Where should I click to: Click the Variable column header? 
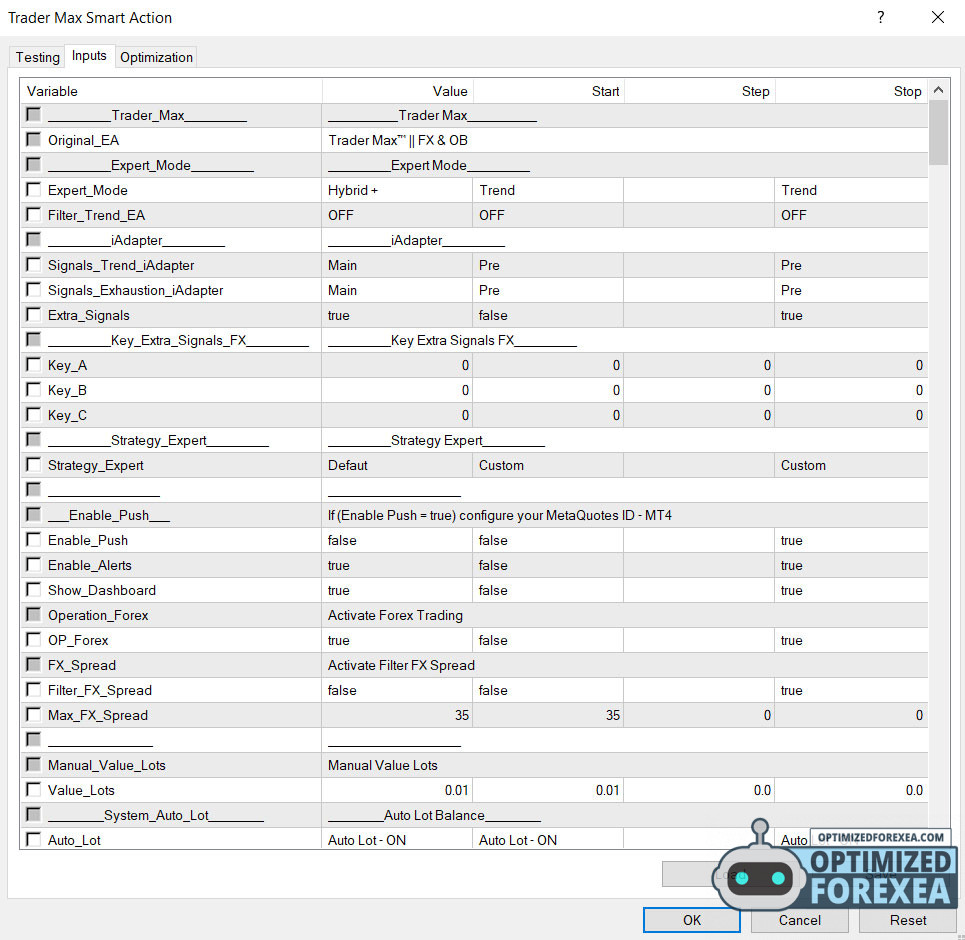pyautogui.click(x=170, y=91)
